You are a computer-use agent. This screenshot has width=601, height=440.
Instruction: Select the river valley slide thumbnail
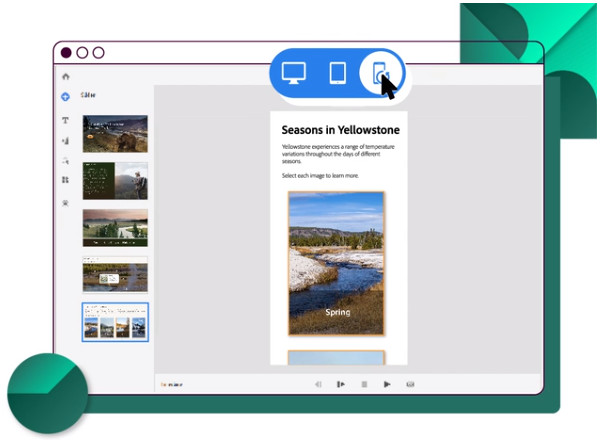115,228
